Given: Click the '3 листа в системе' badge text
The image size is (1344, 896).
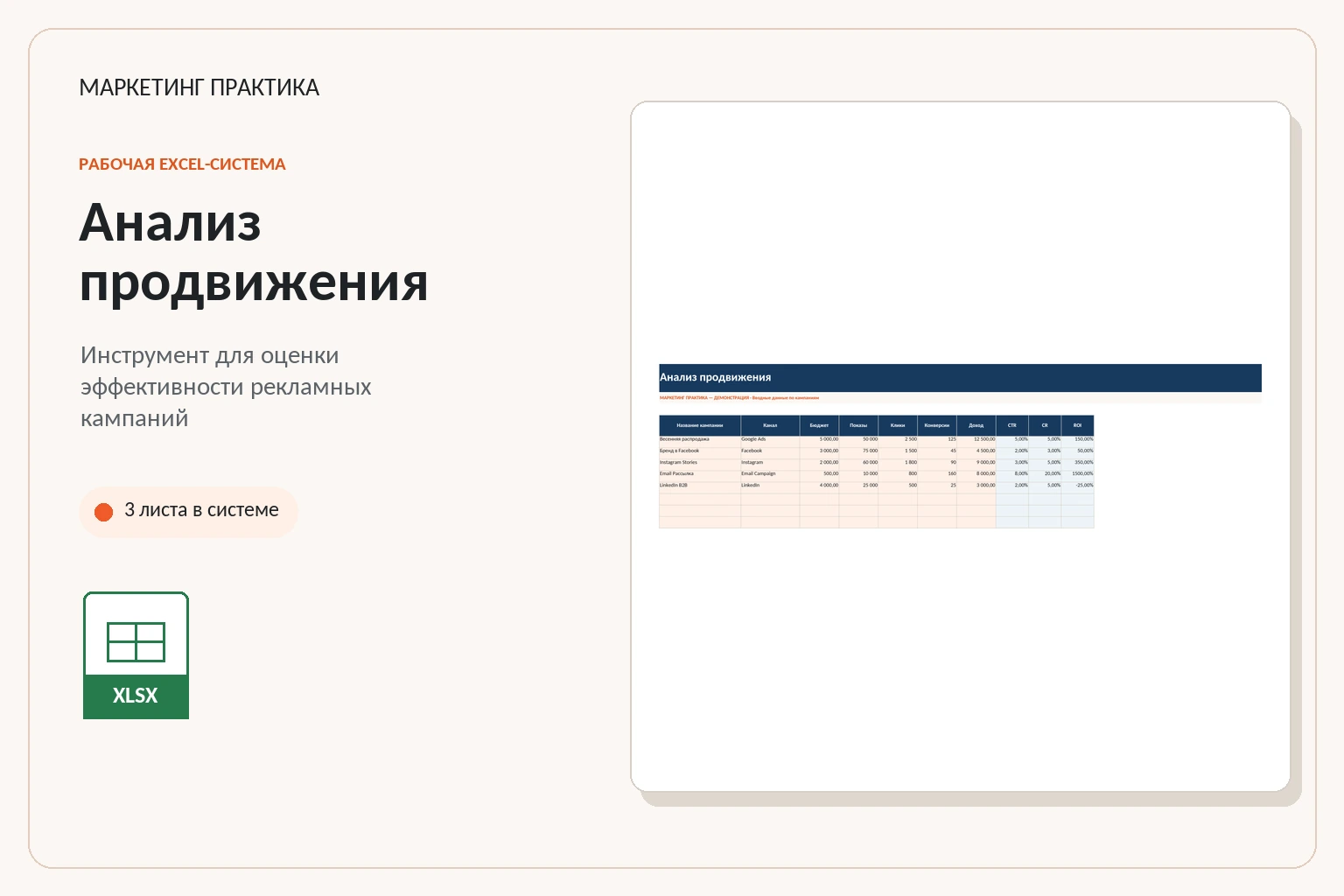Looking at the screenshot, I should (201, 510).
